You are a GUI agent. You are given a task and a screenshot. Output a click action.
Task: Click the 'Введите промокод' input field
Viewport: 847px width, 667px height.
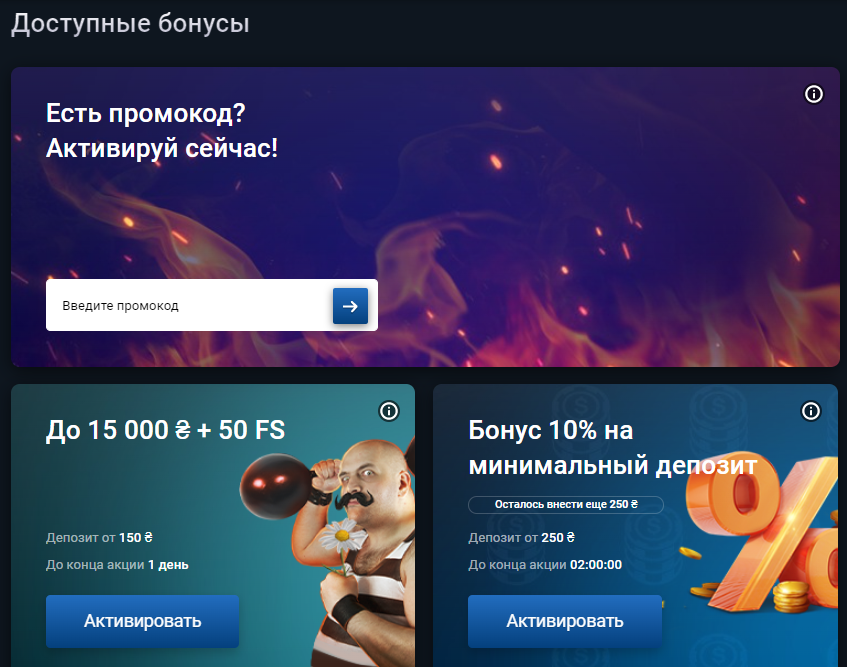pyautogui.click(x=189, y=305)
